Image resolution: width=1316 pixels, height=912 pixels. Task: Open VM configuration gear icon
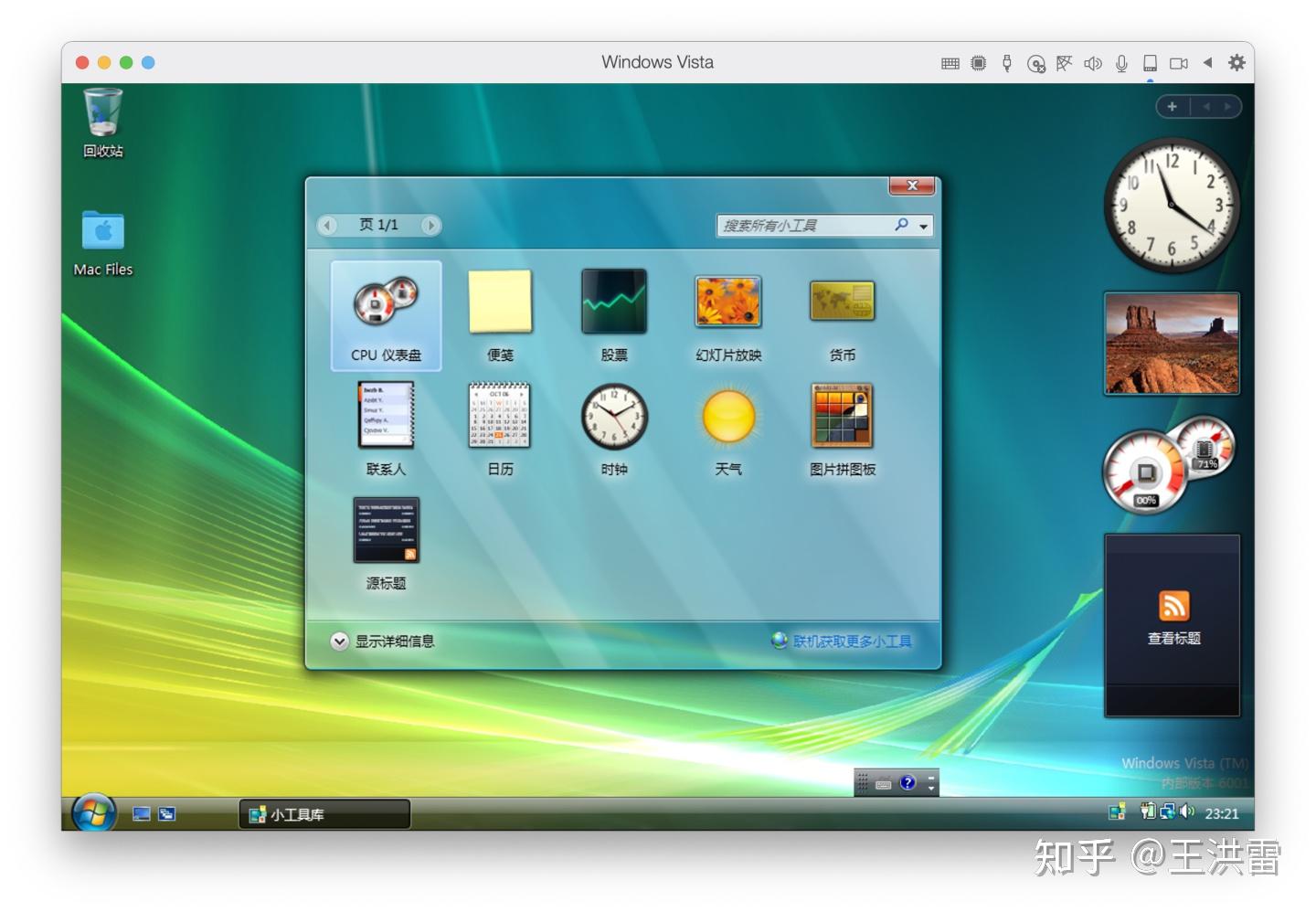point(1236,62)
